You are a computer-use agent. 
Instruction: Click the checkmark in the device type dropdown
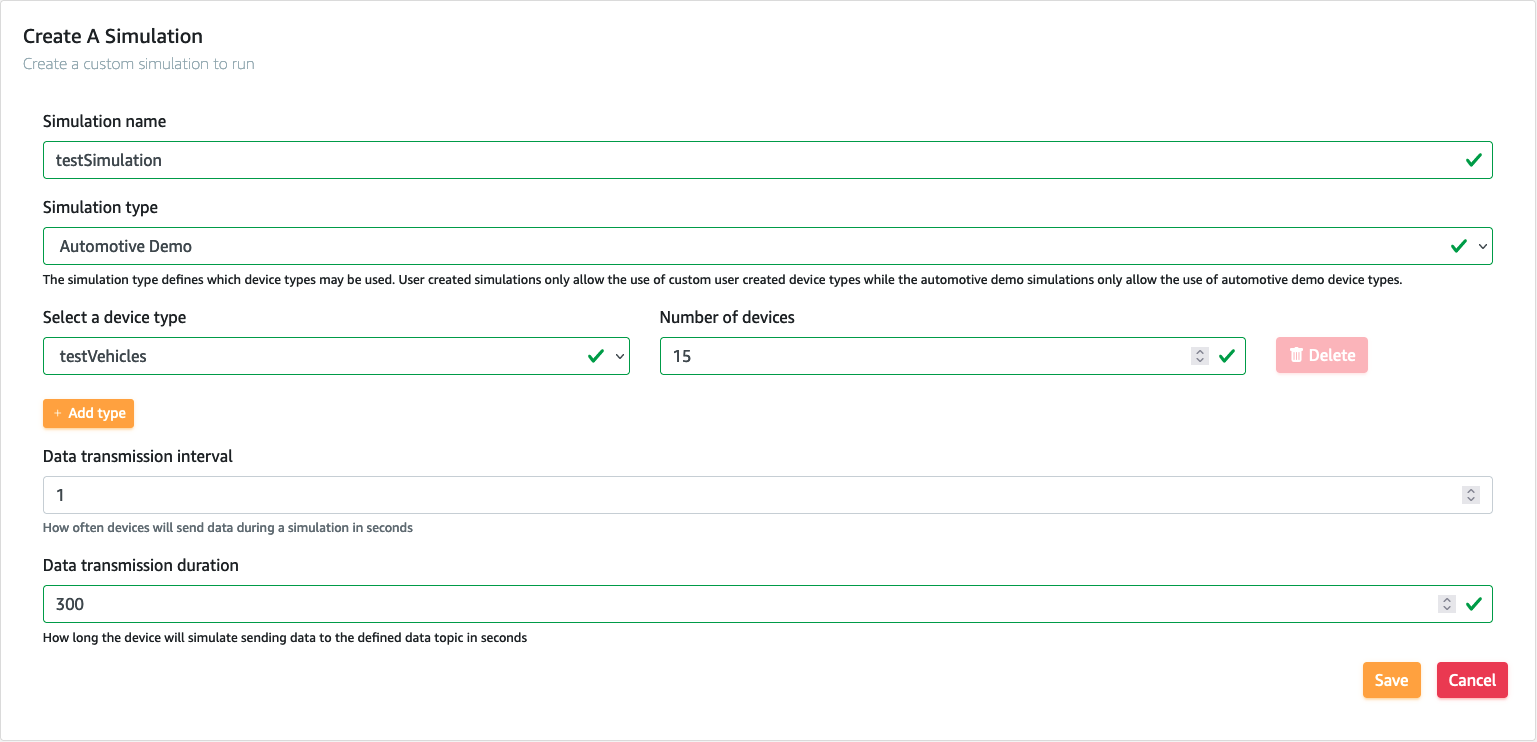[596, 356]
